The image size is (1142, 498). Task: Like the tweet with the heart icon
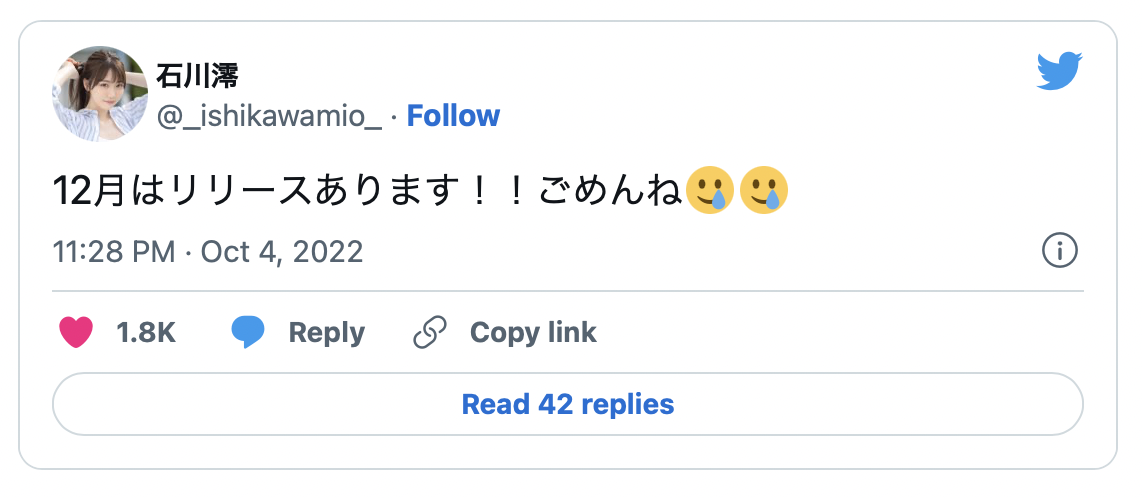tap(76, 332)
